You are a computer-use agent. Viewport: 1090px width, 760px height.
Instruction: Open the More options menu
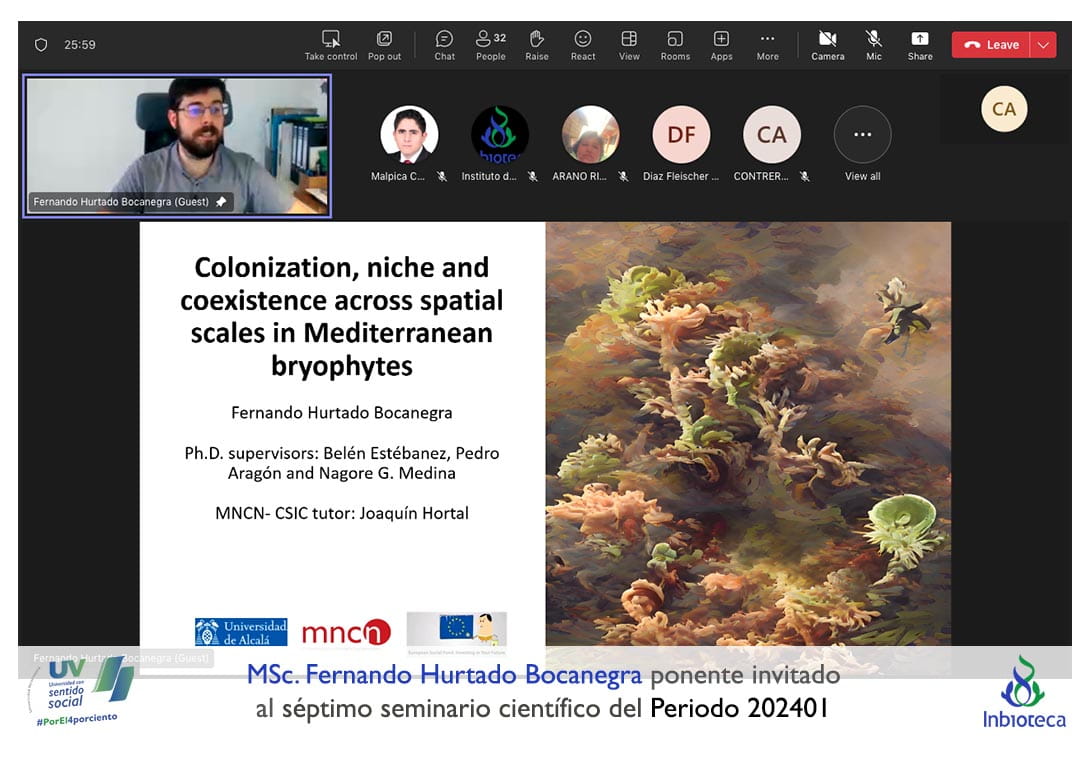click(767, 40)
